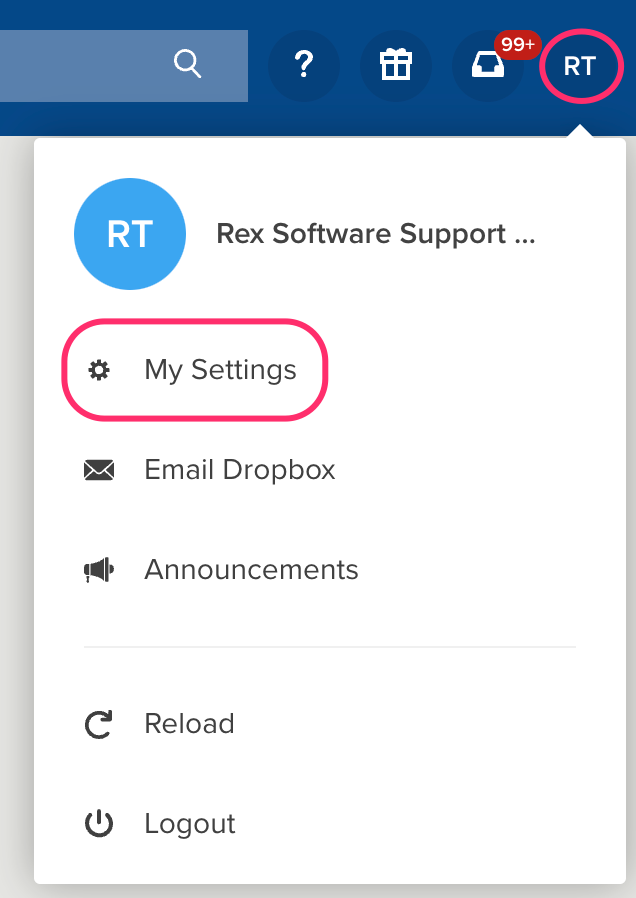Image resolution: width=636 pixels, height=898 pixels.
Task: Open the help question mark icon
Action: pyautogui.click(x=304, y=66)
